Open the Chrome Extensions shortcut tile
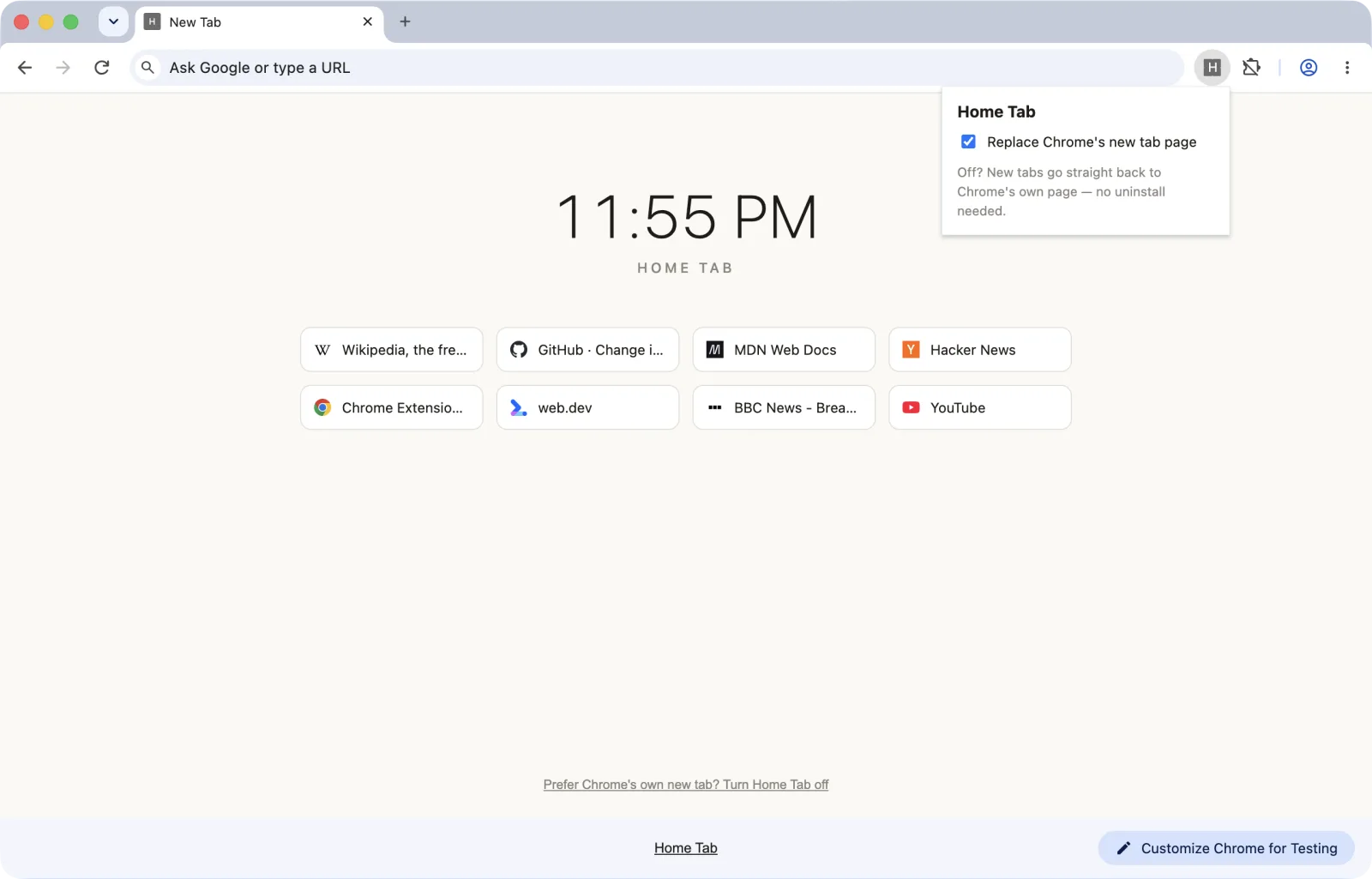 pos(392,407)
